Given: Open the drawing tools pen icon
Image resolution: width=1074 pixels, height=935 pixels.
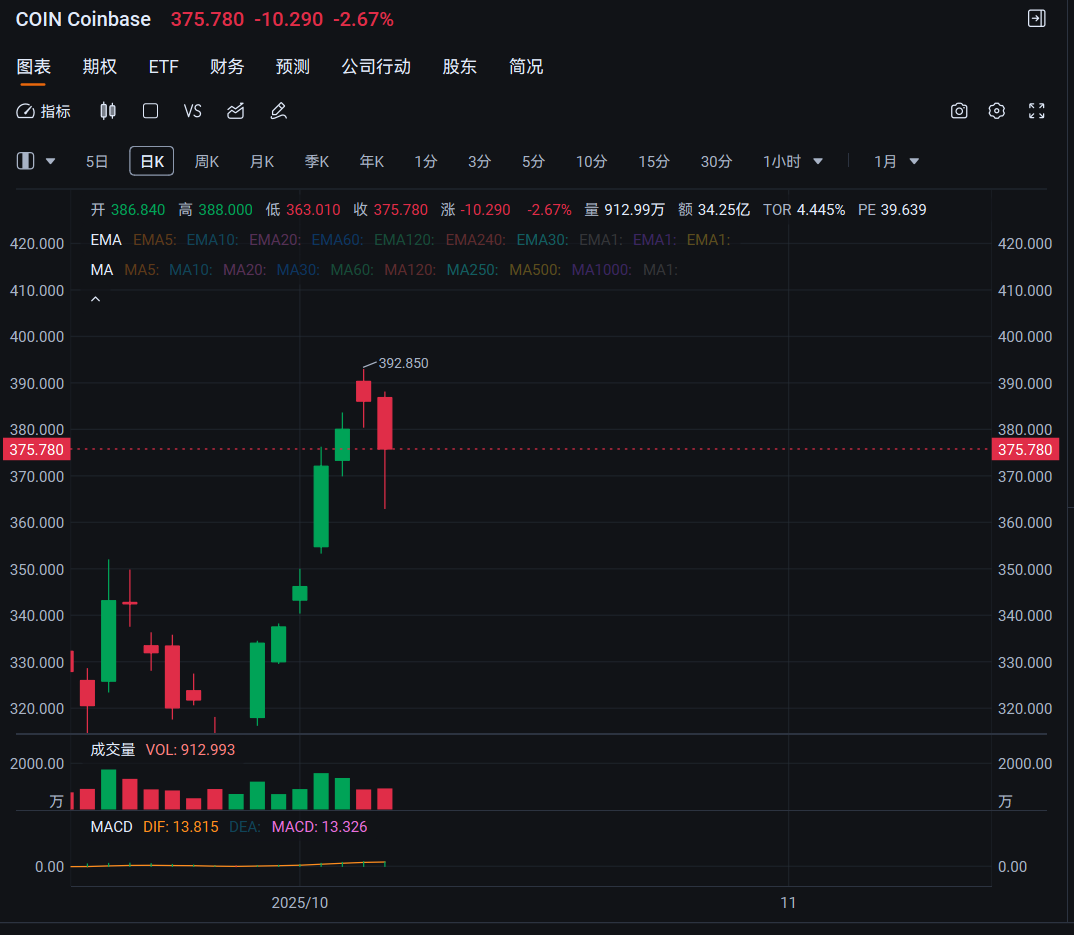Looking at the screenshot, I should click(x=278, y=111).
